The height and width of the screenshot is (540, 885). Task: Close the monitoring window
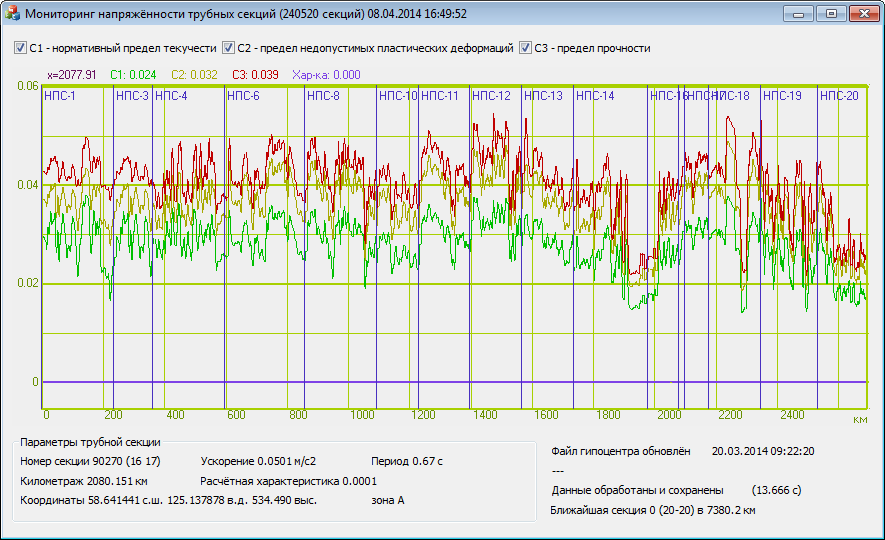864,14
